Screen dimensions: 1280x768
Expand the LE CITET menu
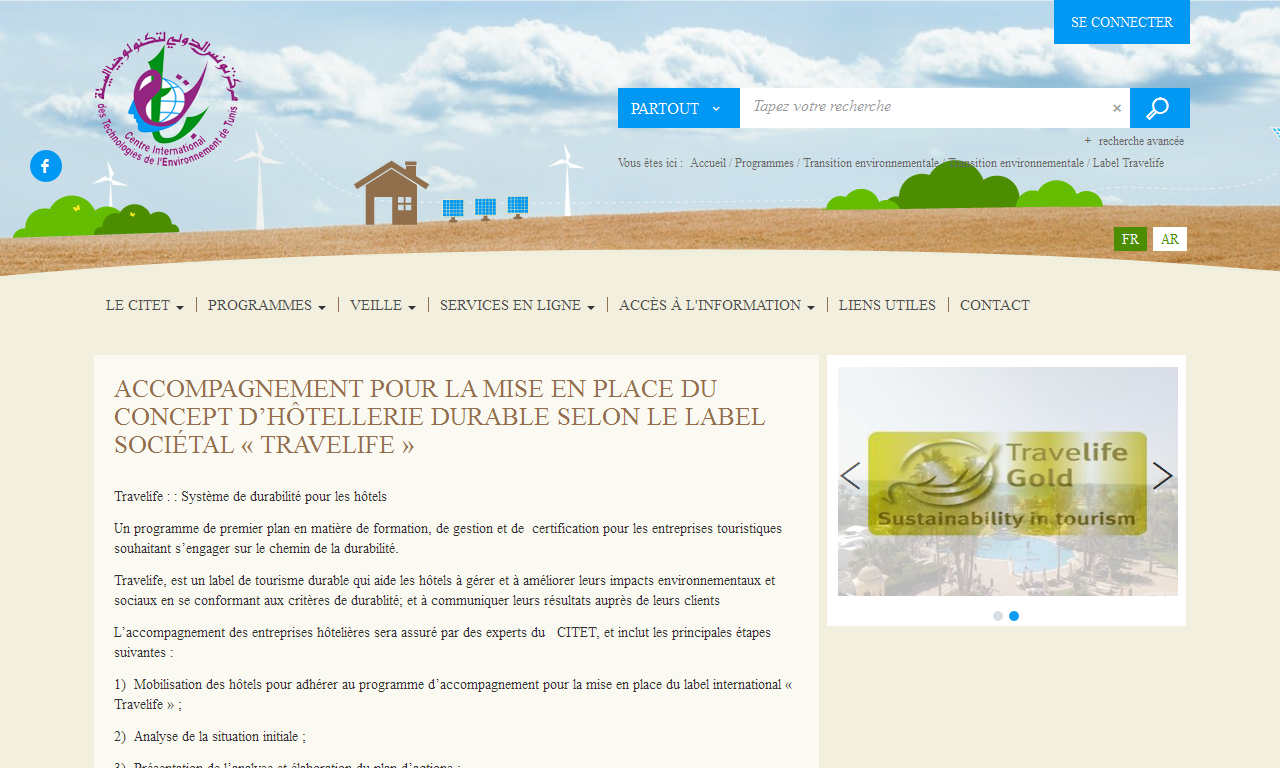(x=145, y=305)
